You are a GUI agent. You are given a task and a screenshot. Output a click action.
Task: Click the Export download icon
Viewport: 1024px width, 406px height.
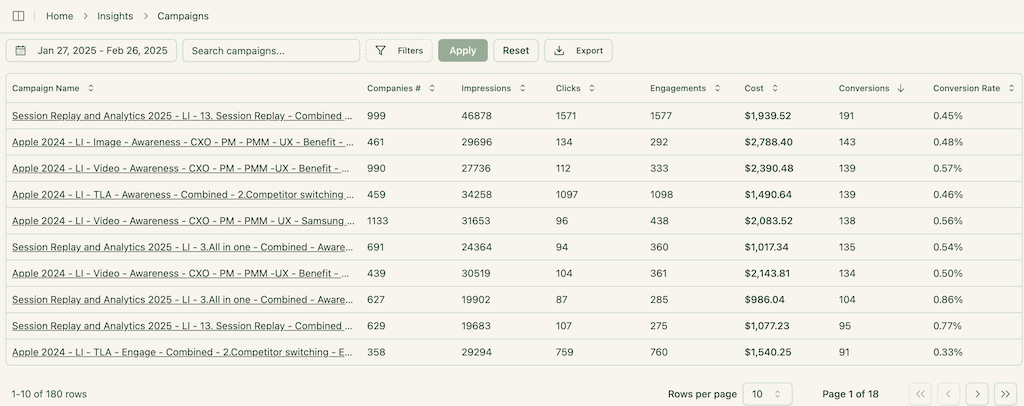[559, 51]
